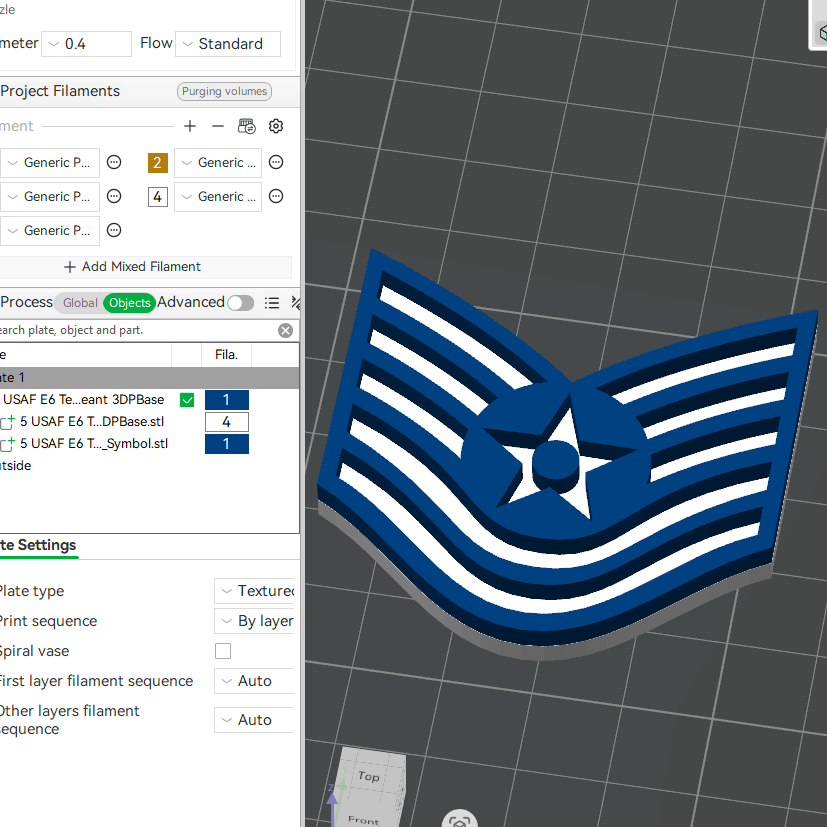Toggle printable checkbox for USAF E6 3DPBase

(x=187, y=400)
